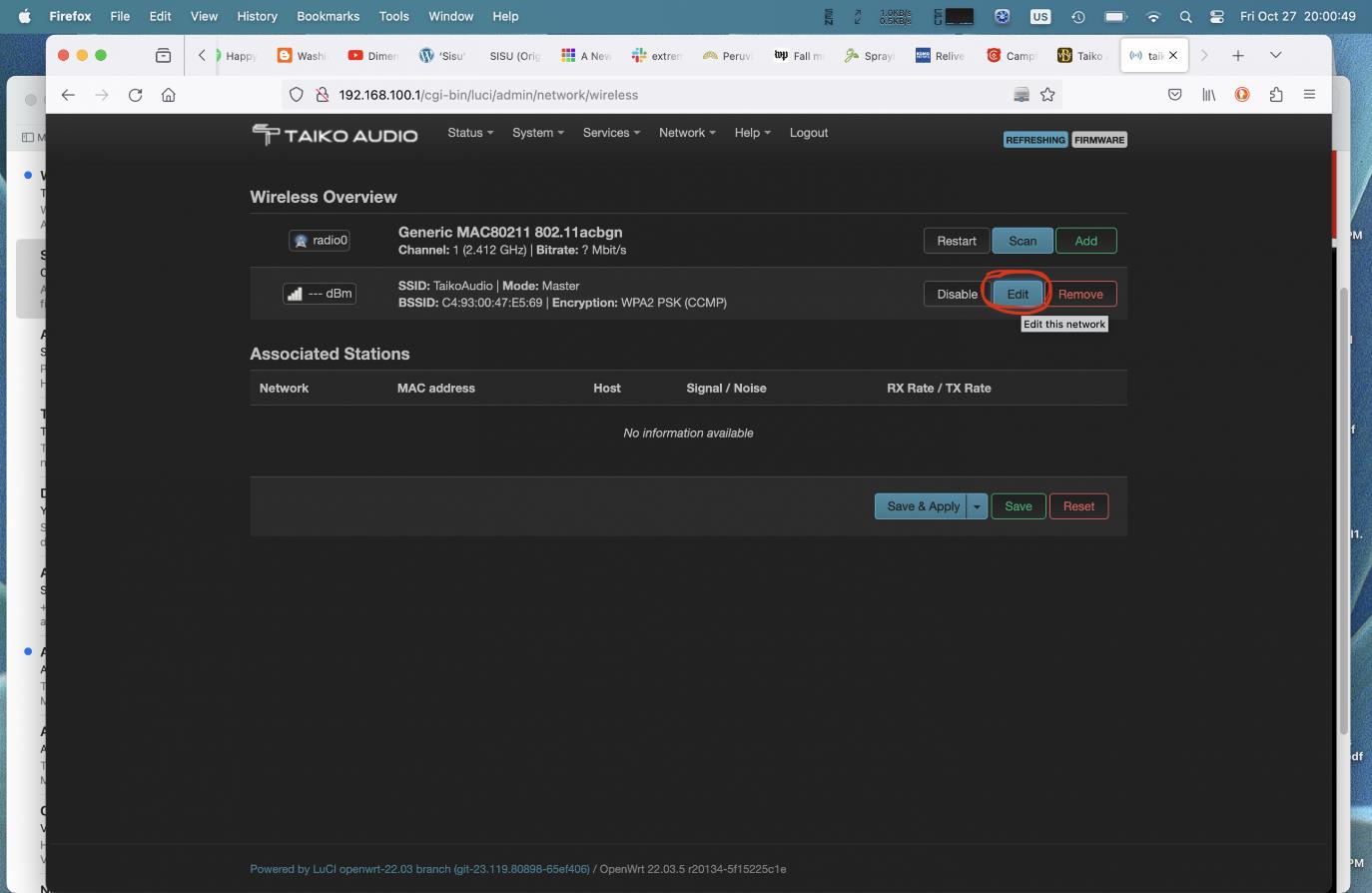Expand the Status dropdown menu
1372x893 pixels.
coord(469,133)
